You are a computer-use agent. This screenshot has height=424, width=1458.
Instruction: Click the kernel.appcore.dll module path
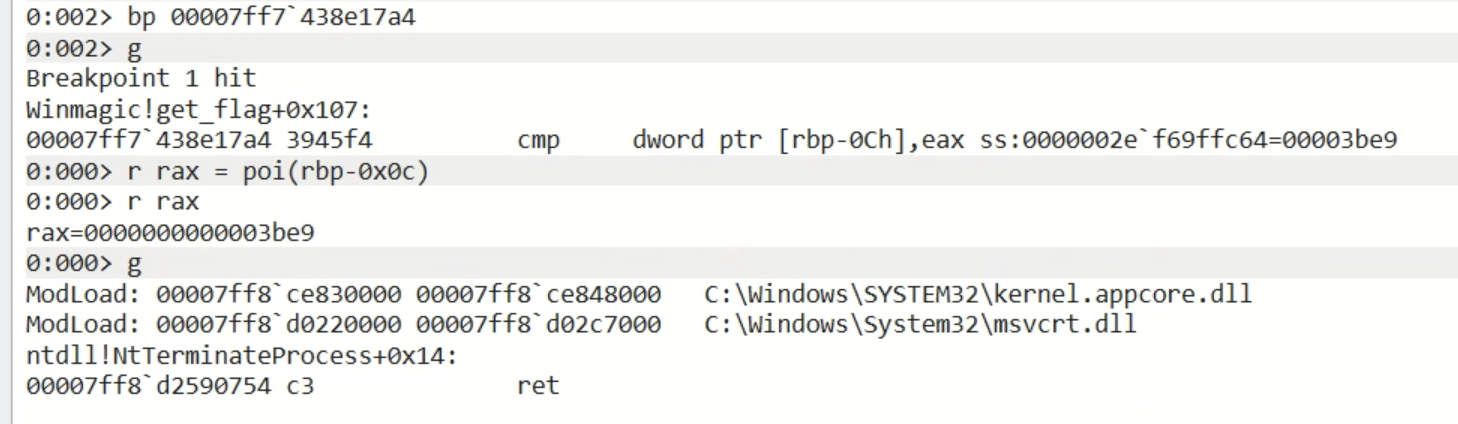[x=978, y=295]
